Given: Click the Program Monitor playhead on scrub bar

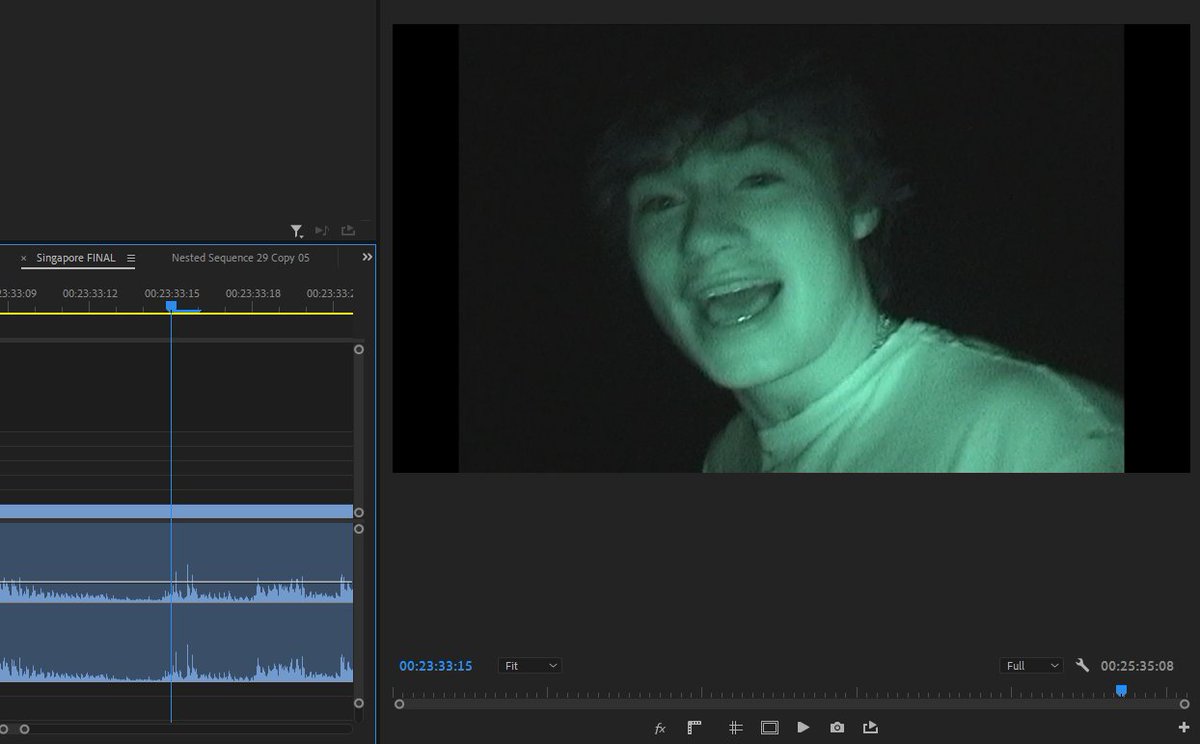Looking at the screenshot, I should 1121,690.
